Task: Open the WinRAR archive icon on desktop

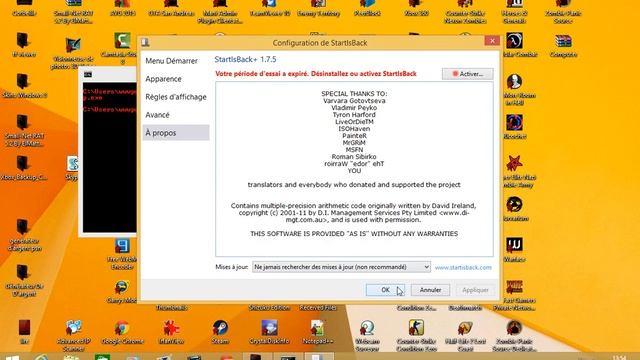Action: (x=563, y=45)
